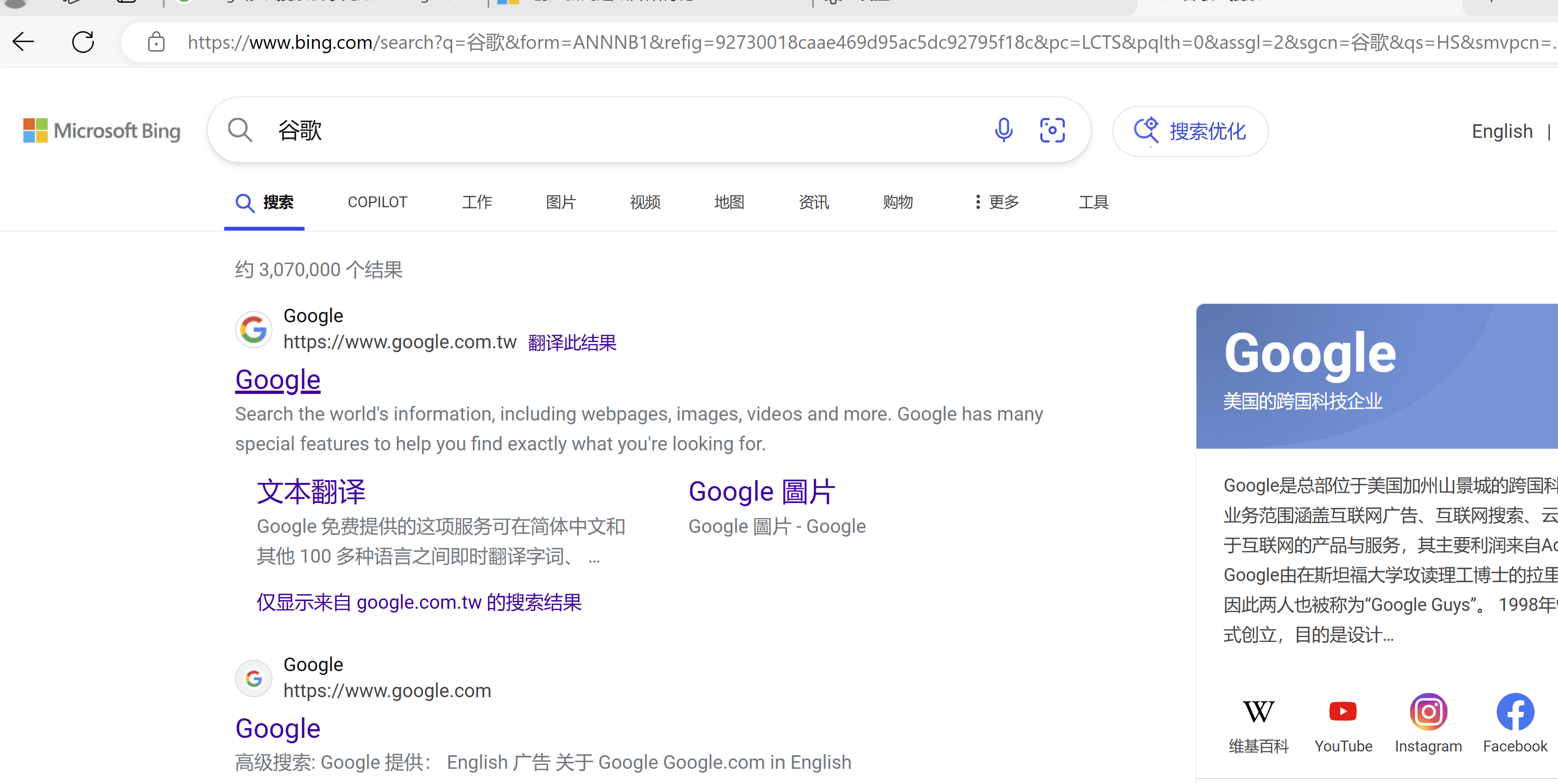The image size is (1558, 784).
Task: Click the browser refresh icon
Action: tap(83, 42)
